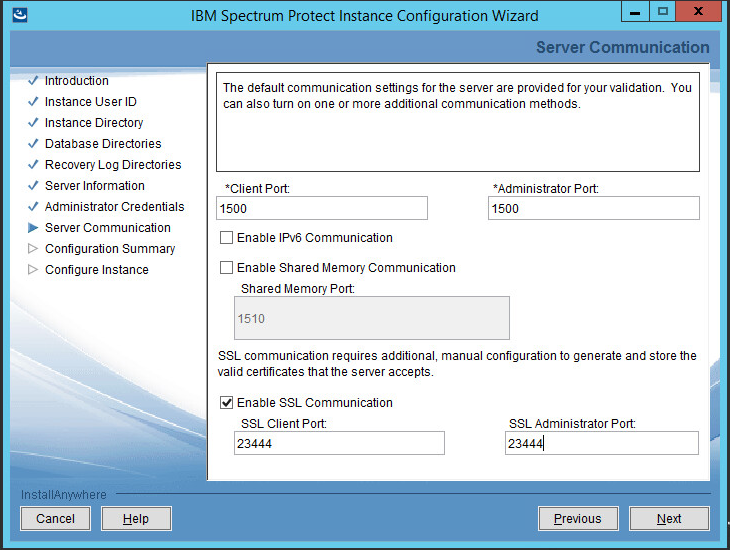Click the checkmark icon beside Introduction
The height and width of the screenshot is (550, 730).
tap(33, 81)
